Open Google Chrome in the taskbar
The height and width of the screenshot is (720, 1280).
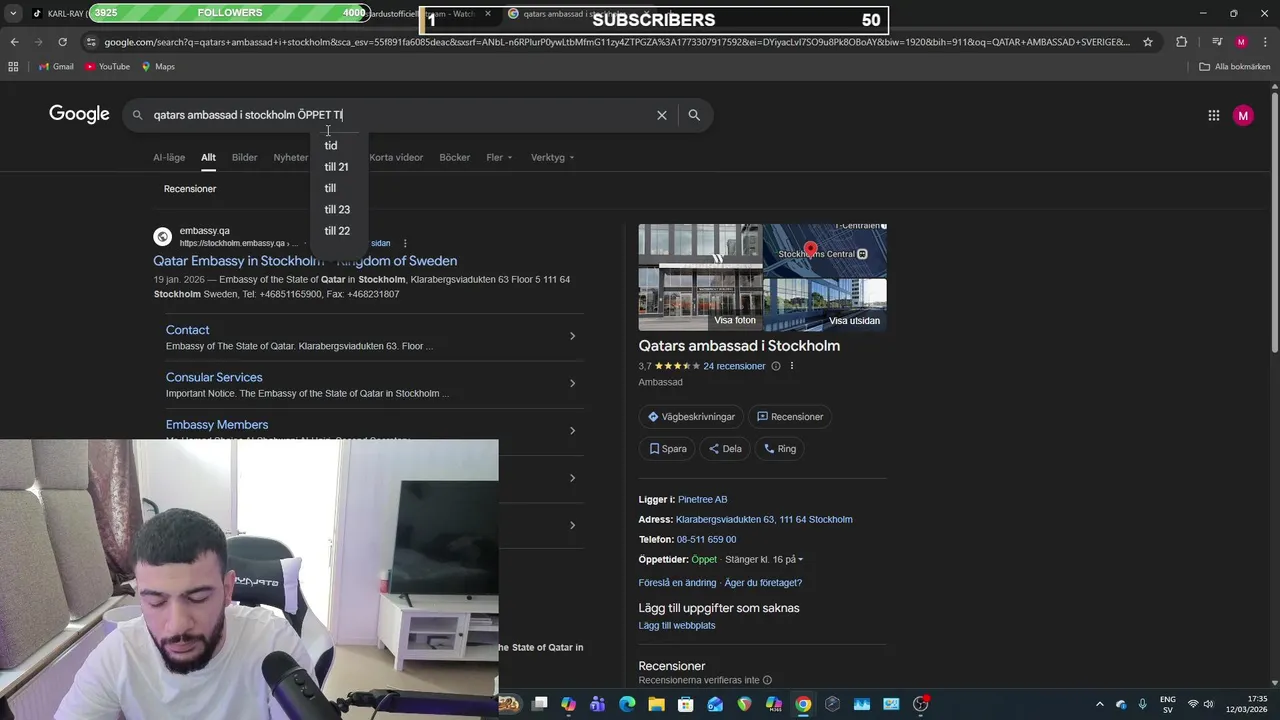(803, 704)
